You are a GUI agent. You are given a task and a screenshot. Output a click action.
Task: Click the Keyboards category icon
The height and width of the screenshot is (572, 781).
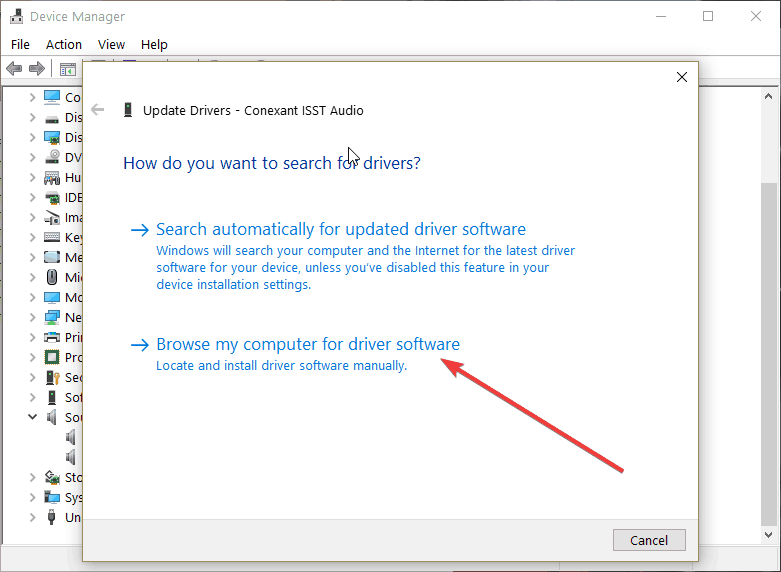coord(52,238)
